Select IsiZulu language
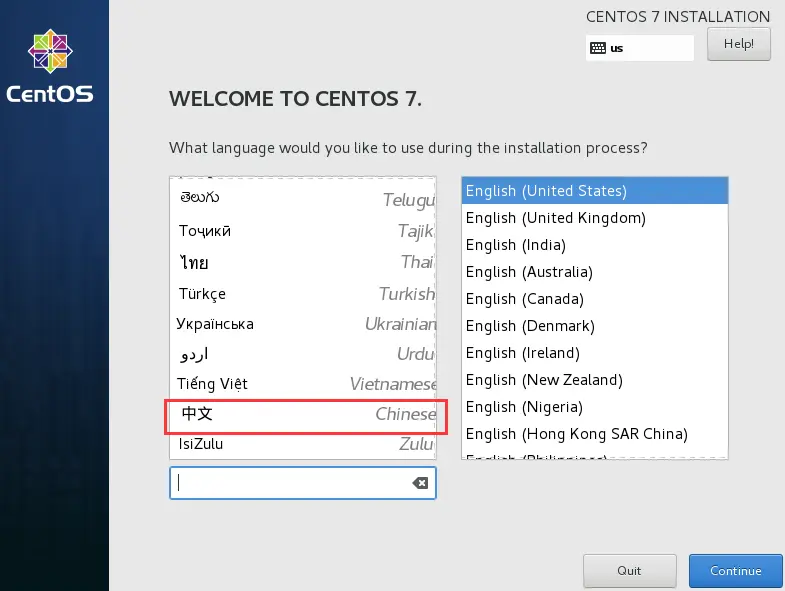The height and width of the screenshot is (591, 785). point(303,444)
